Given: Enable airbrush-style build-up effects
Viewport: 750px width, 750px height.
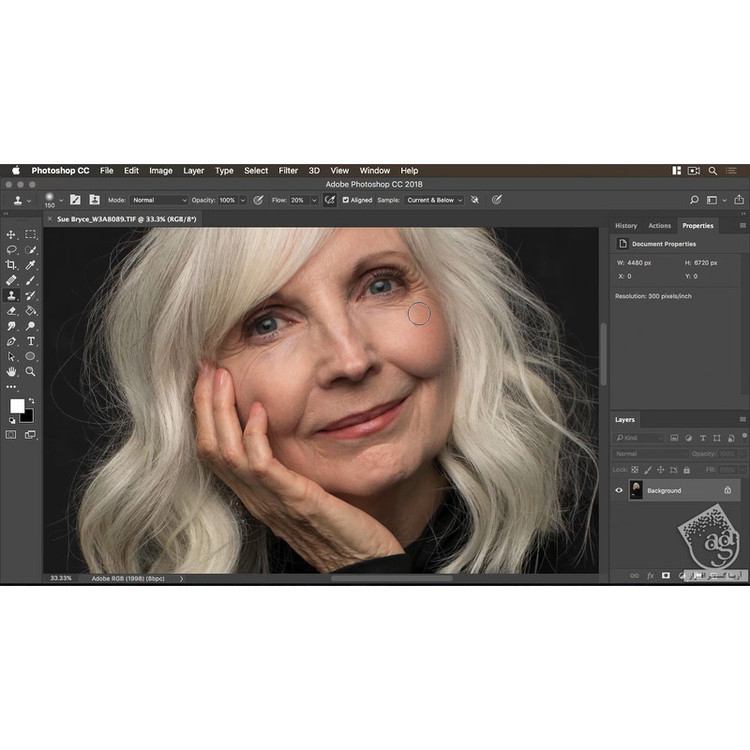Looking at the screenshot, I should click(x=329, y=200).
